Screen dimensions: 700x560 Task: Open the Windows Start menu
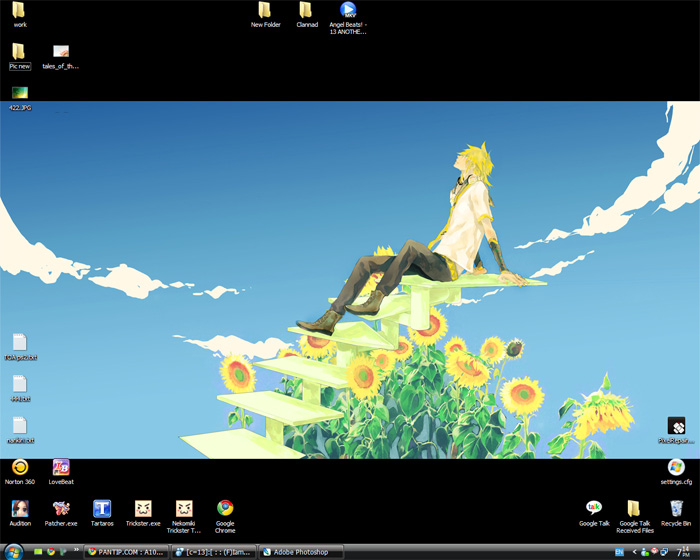click(x=13, y=552)
